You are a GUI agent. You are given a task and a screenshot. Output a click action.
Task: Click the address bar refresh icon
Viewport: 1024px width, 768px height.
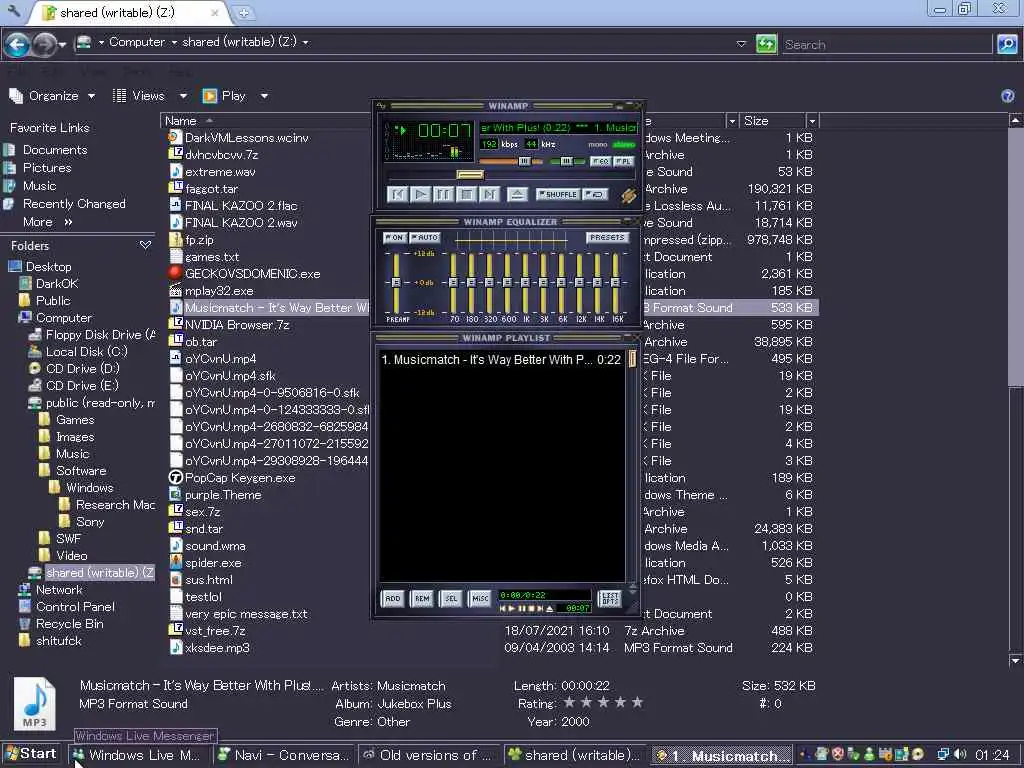[766, 44]
